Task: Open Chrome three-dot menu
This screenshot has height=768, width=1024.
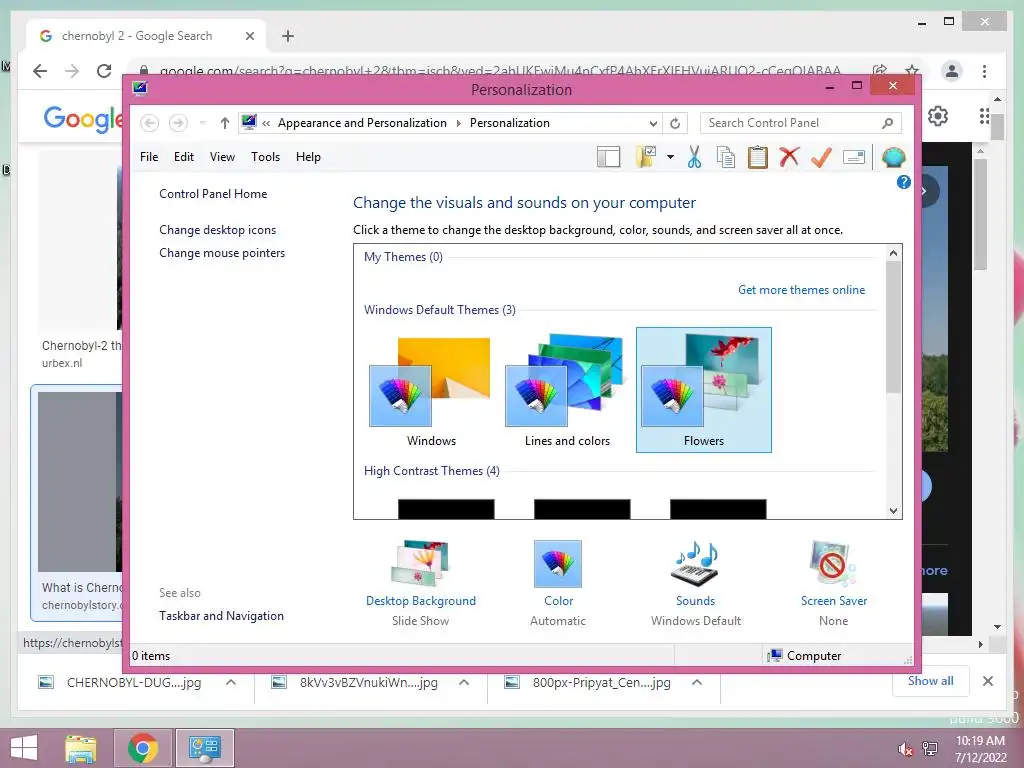Action: (x=985, y=71)
